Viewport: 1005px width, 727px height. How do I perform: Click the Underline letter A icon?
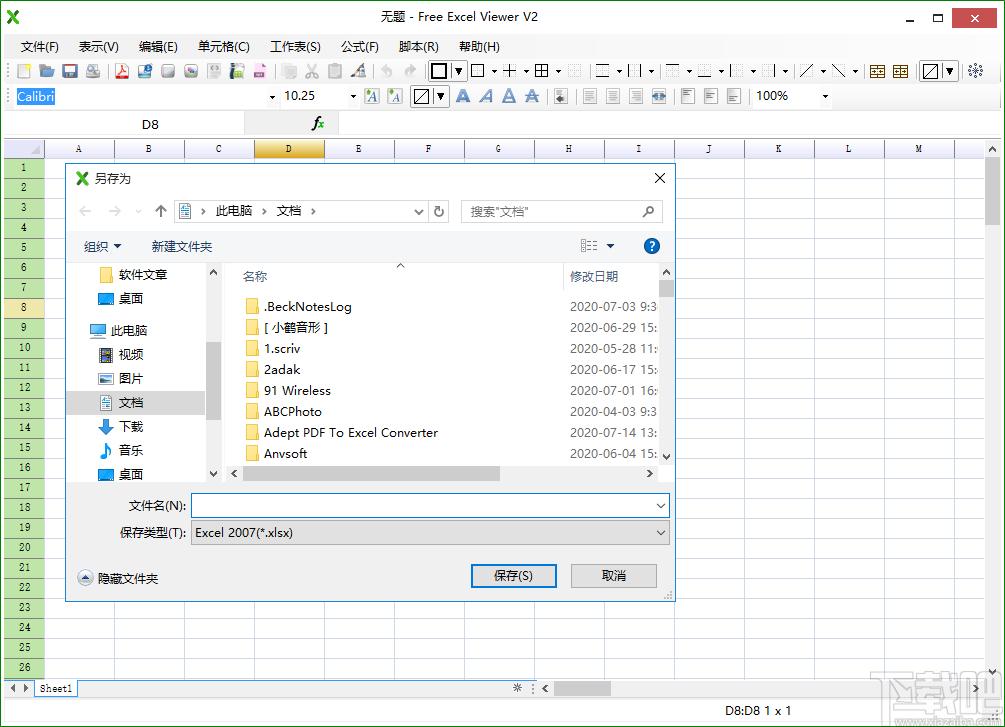pos(509,96)
